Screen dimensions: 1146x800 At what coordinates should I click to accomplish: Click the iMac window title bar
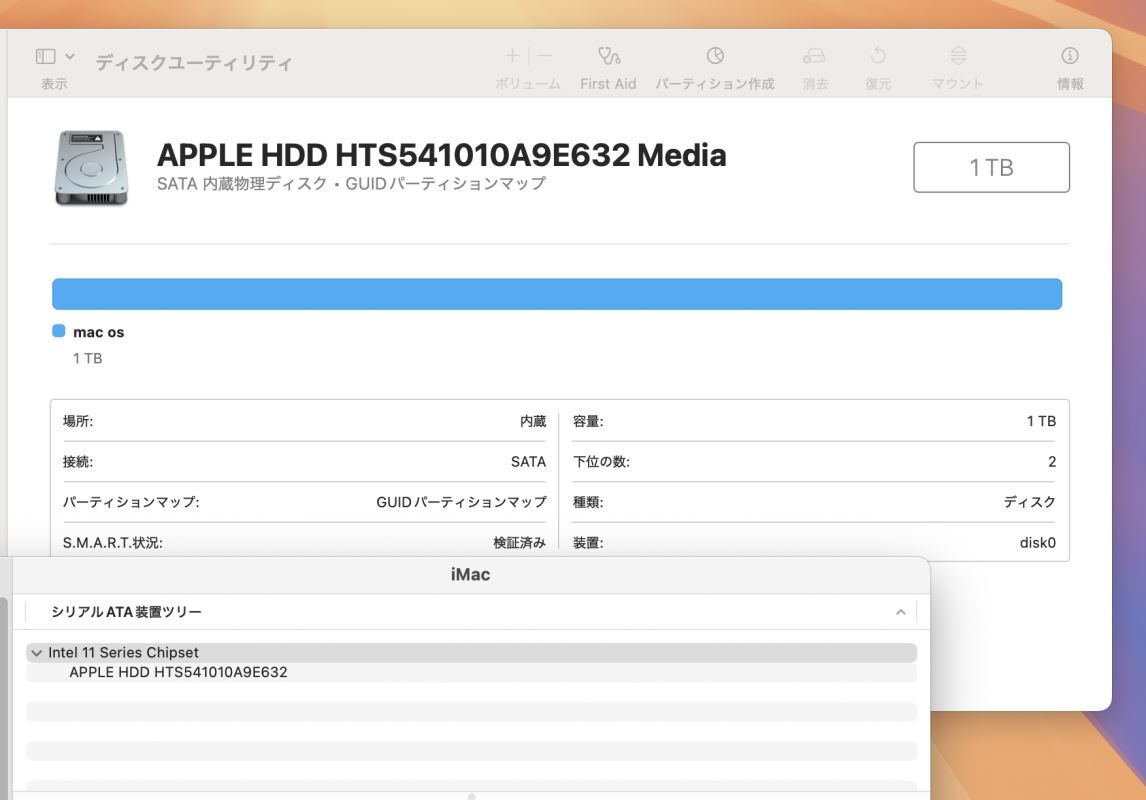470,575
